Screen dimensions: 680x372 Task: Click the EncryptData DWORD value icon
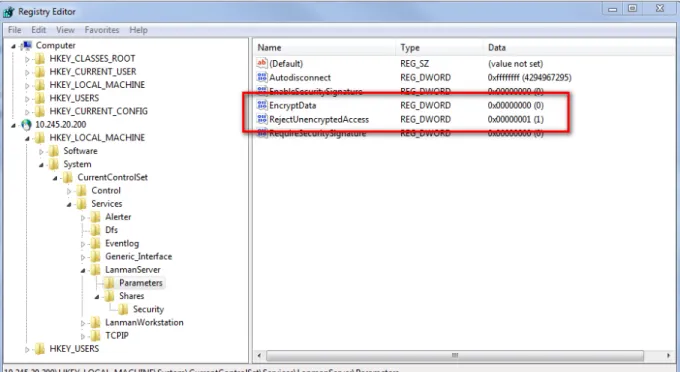tap(262, 105)
